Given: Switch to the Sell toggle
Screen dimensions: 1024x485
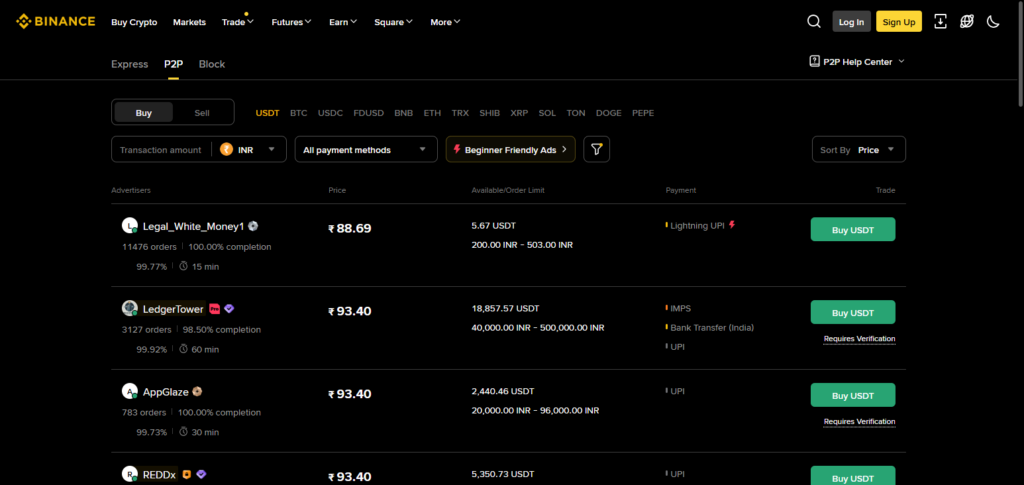Looking at the screenshot, I should tap(202, 113).
